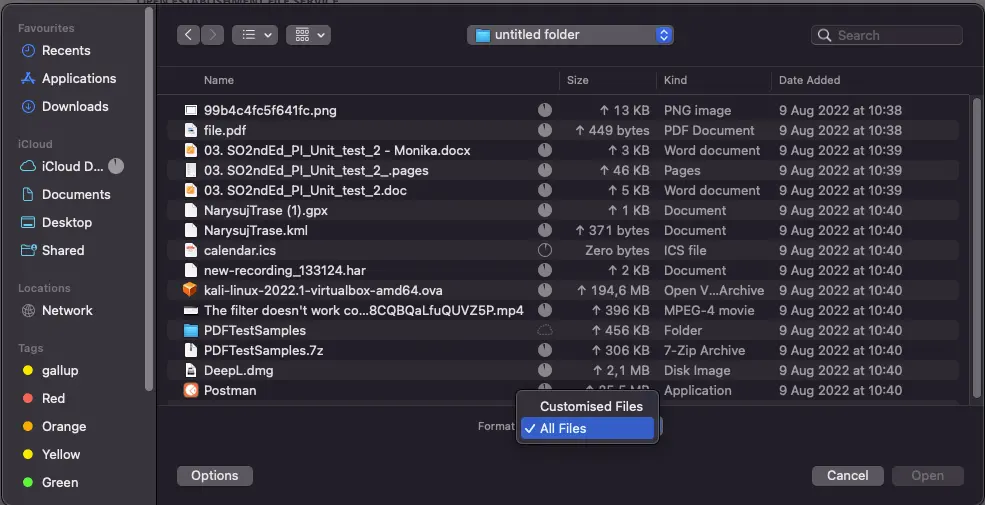Viewport: 985px width, 505px height.
Task: Select the NarysujTrase (1).gpx file icon
Action: pyautogui.click(x=190, y=210)
